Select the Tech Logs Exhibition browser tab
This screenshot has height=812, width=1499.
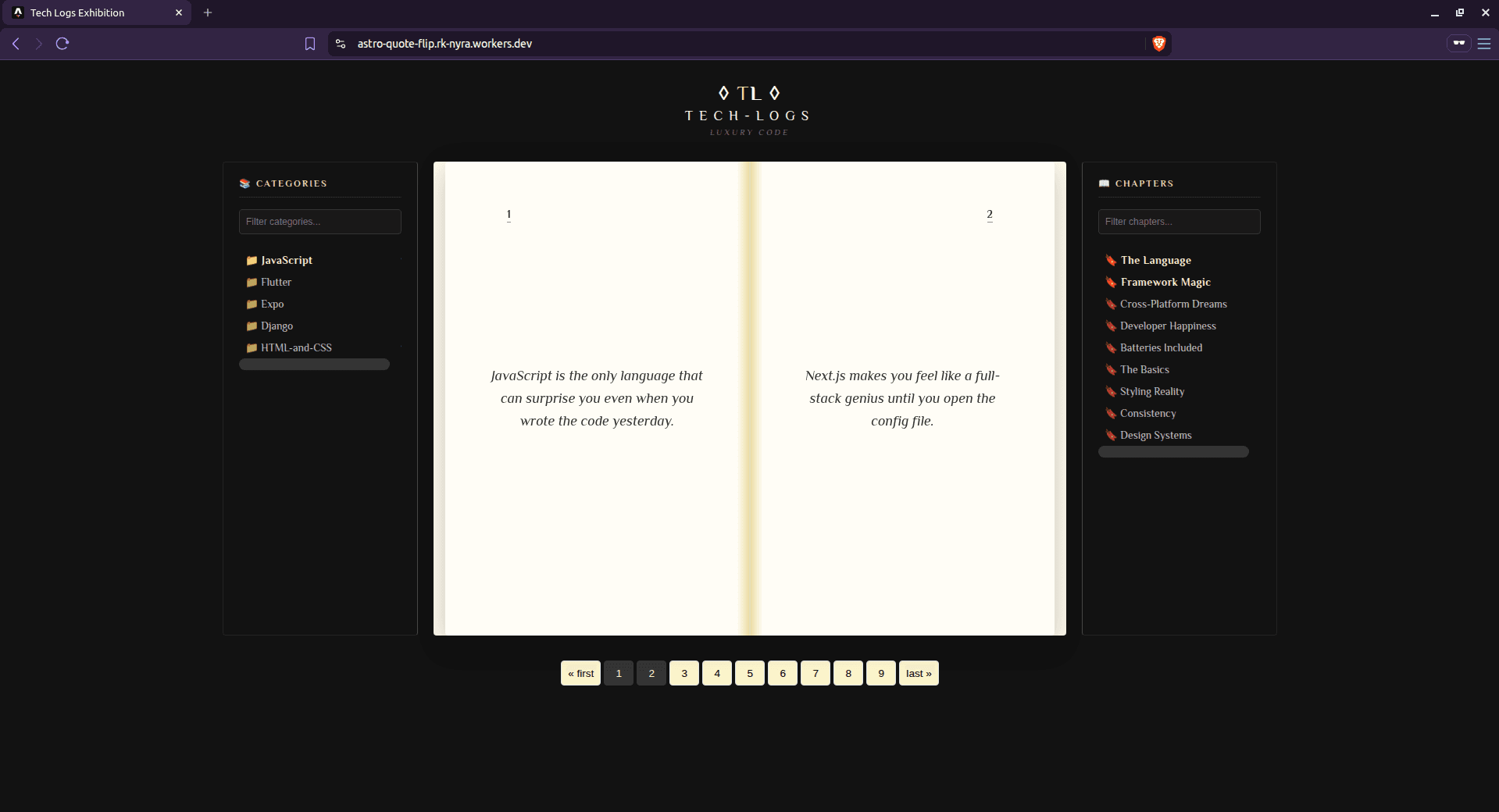pos(98,12)
